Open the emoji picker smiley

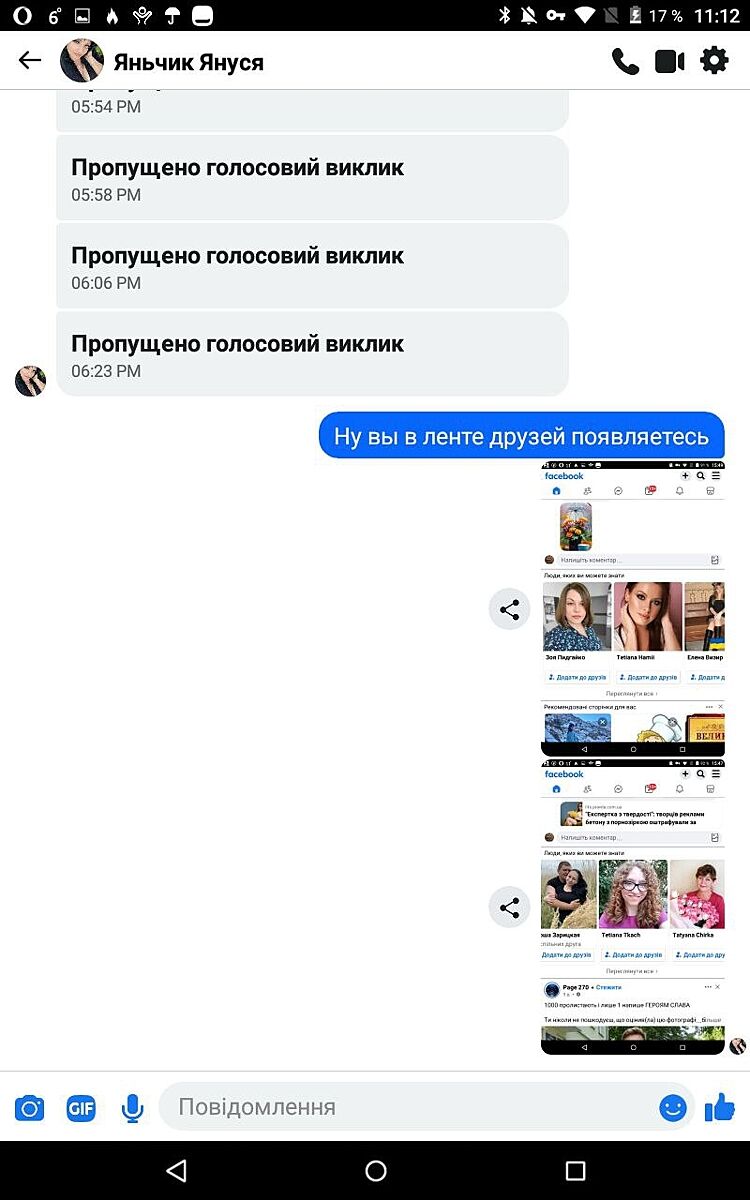pos(673,1107)
